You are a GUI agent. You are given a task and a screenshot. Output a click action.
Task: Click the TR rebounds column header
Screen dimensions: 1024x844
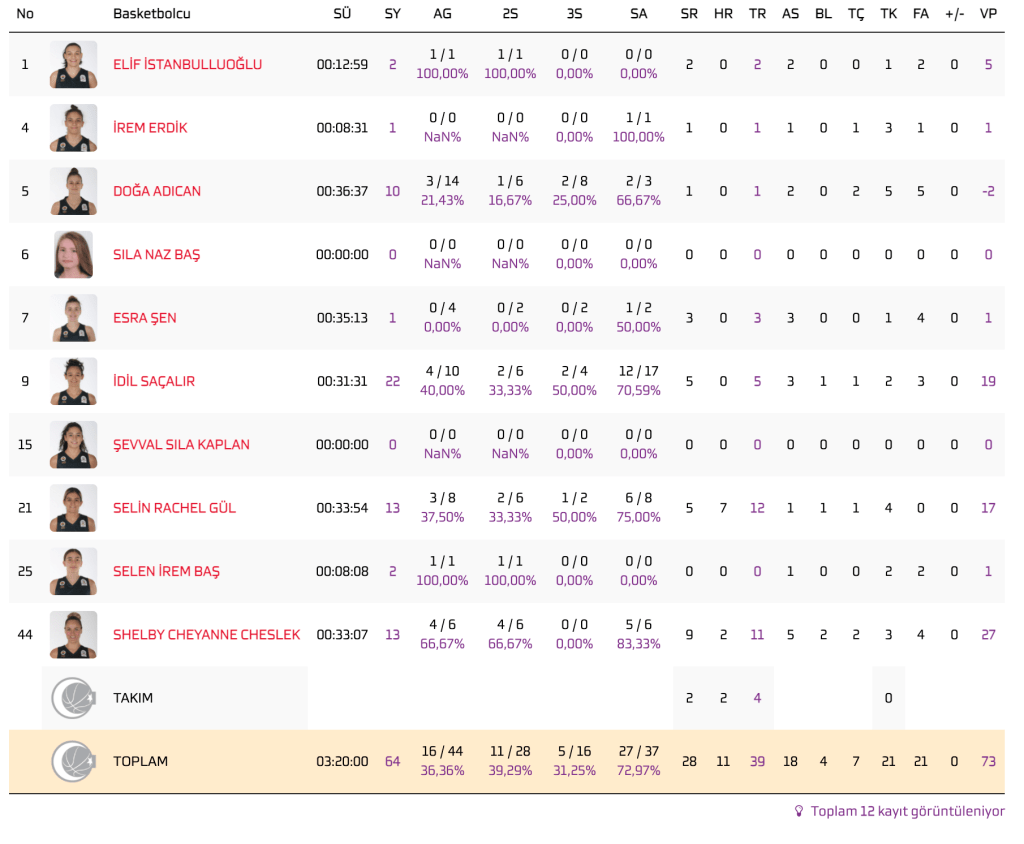(x=757, y=14)
